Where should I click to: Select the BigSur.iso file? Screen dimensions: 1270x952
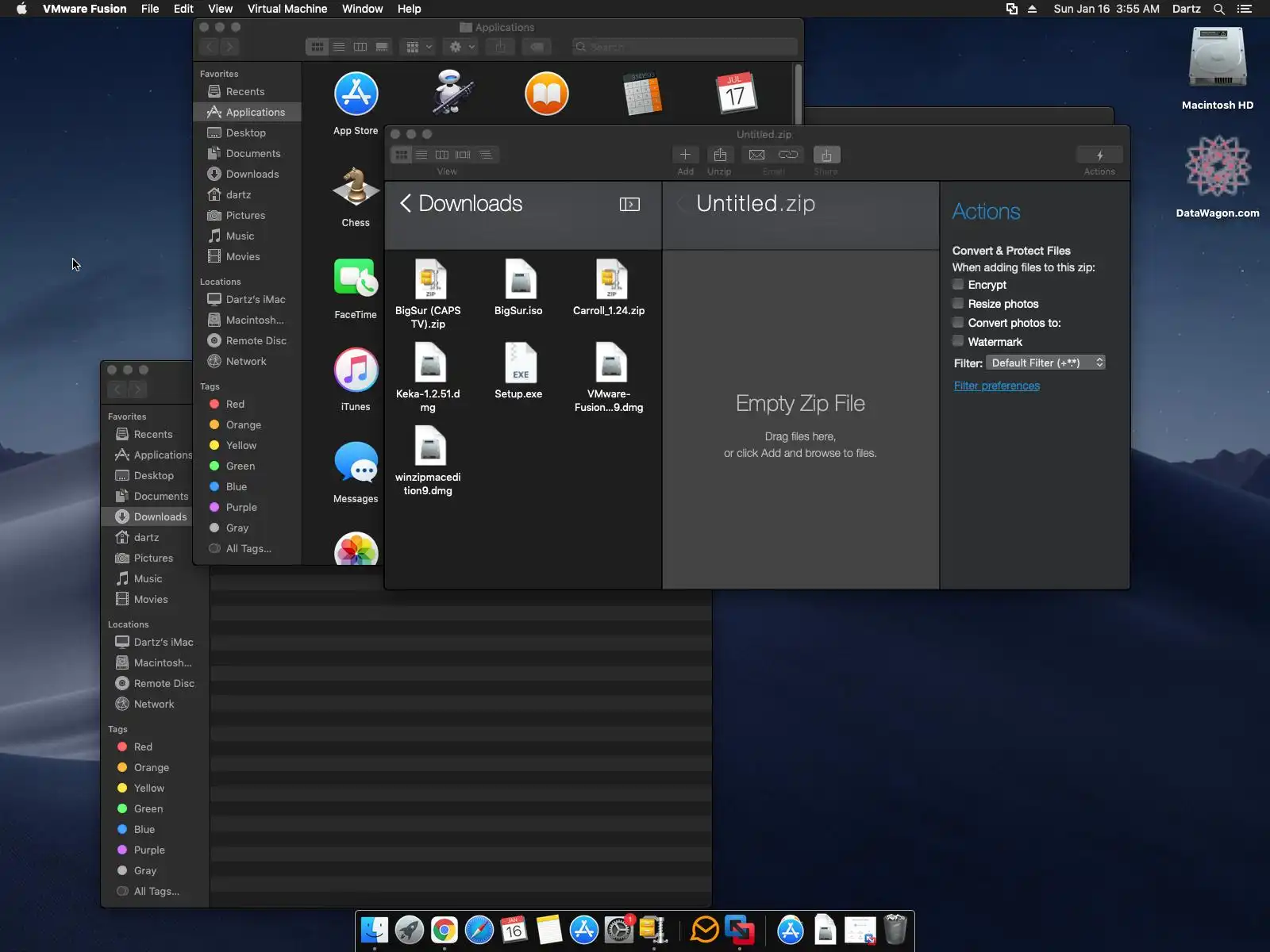[519, 288]
